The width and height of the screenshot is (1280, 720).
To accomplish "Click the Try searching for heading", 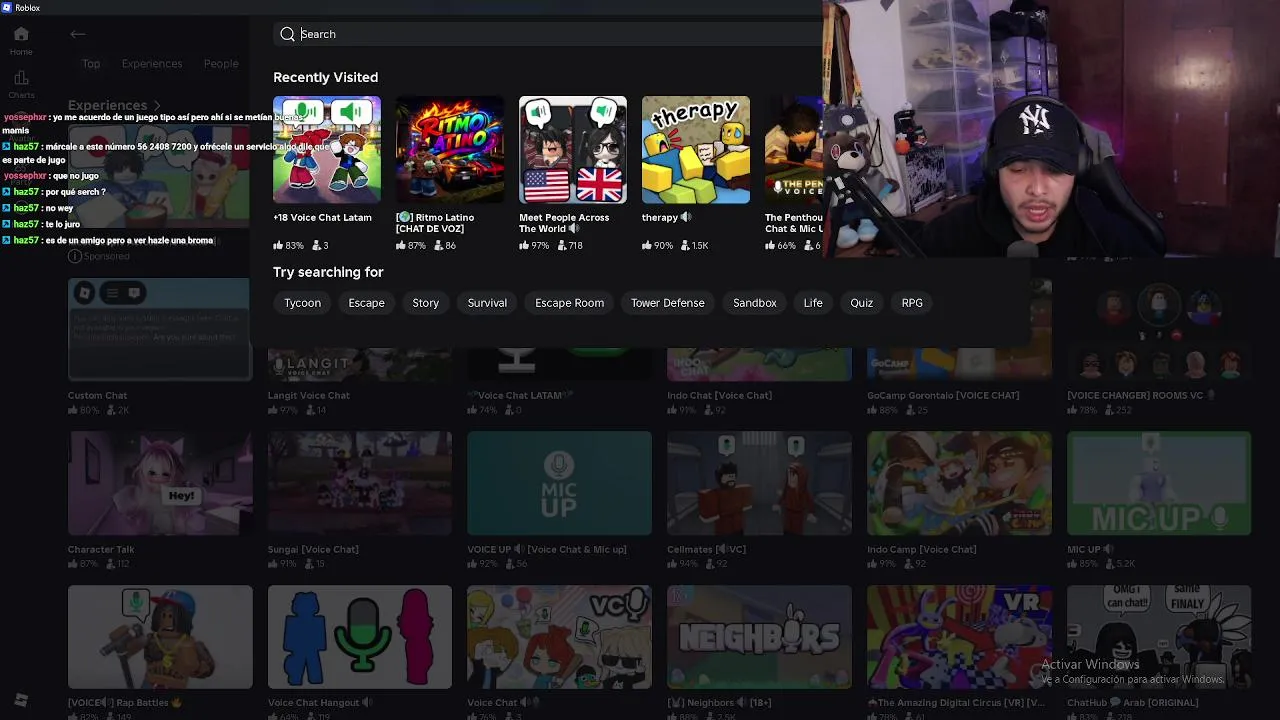I will (328, 272).
